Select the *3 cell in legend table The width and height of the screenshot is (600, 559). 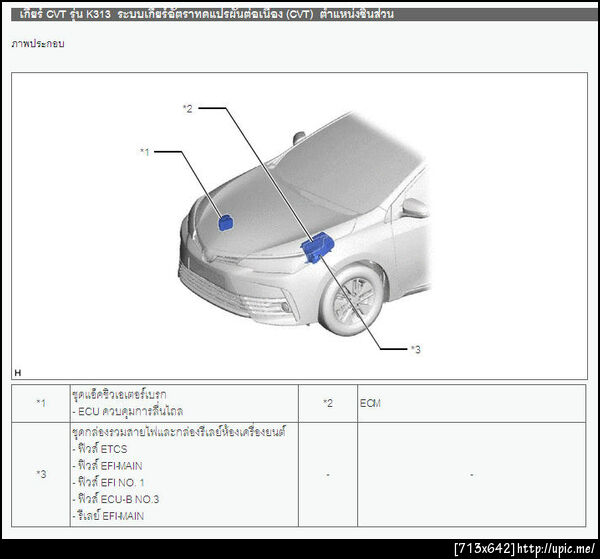(41, 474)
